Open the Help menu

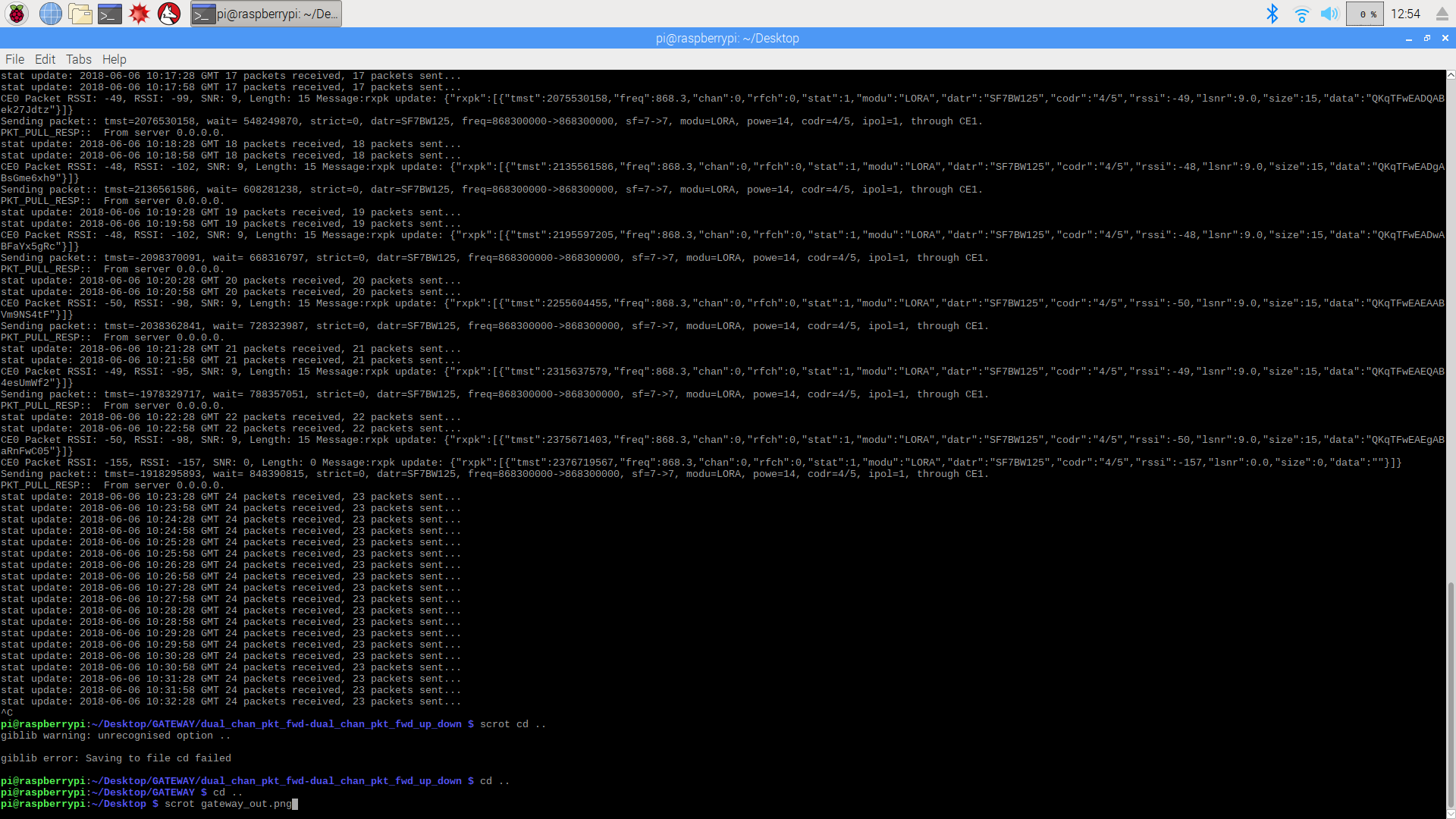[x=115, y=59]
